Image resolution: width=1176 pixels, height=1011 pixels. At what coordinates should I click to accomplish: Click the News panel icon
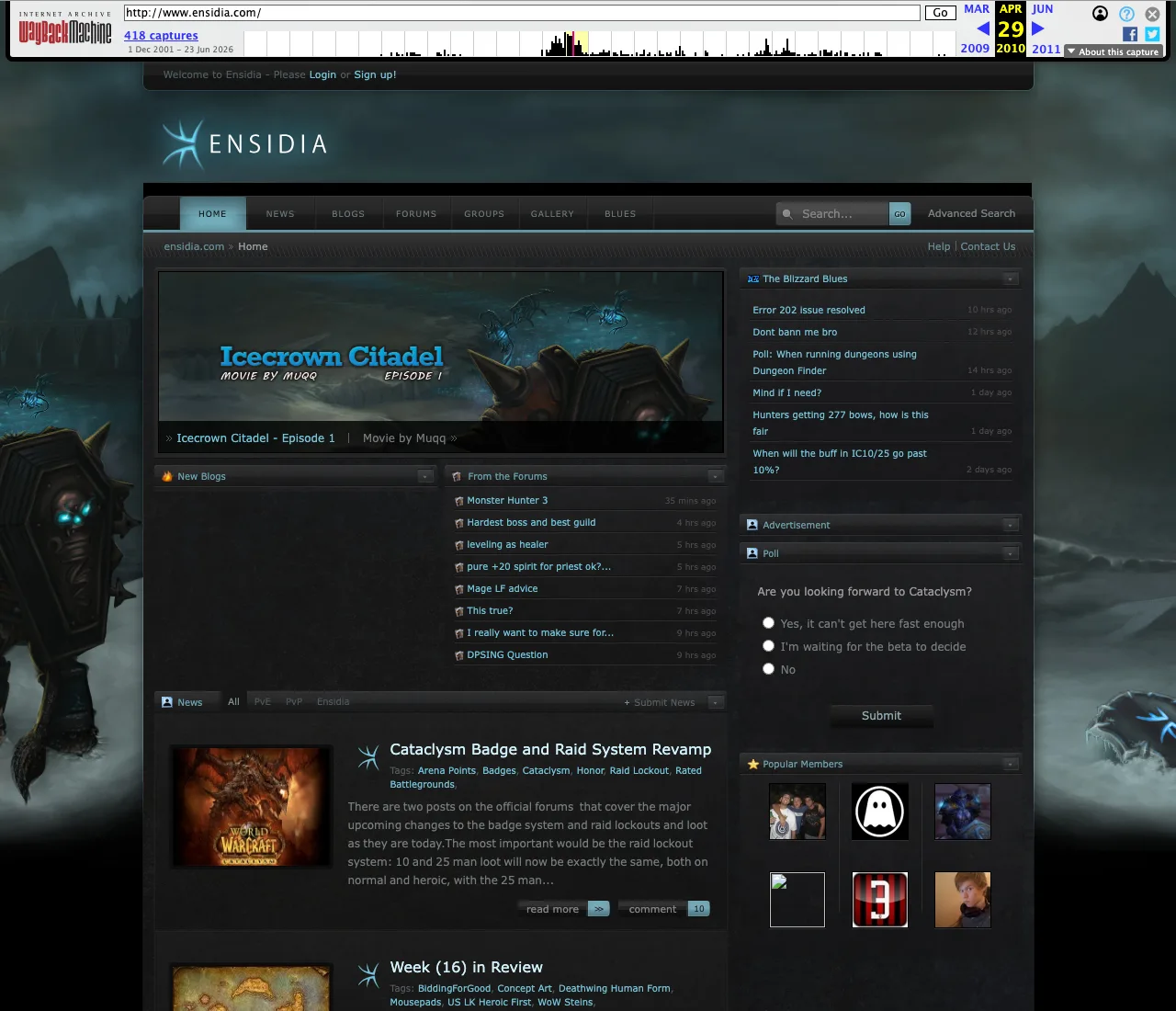click(167, 702)
